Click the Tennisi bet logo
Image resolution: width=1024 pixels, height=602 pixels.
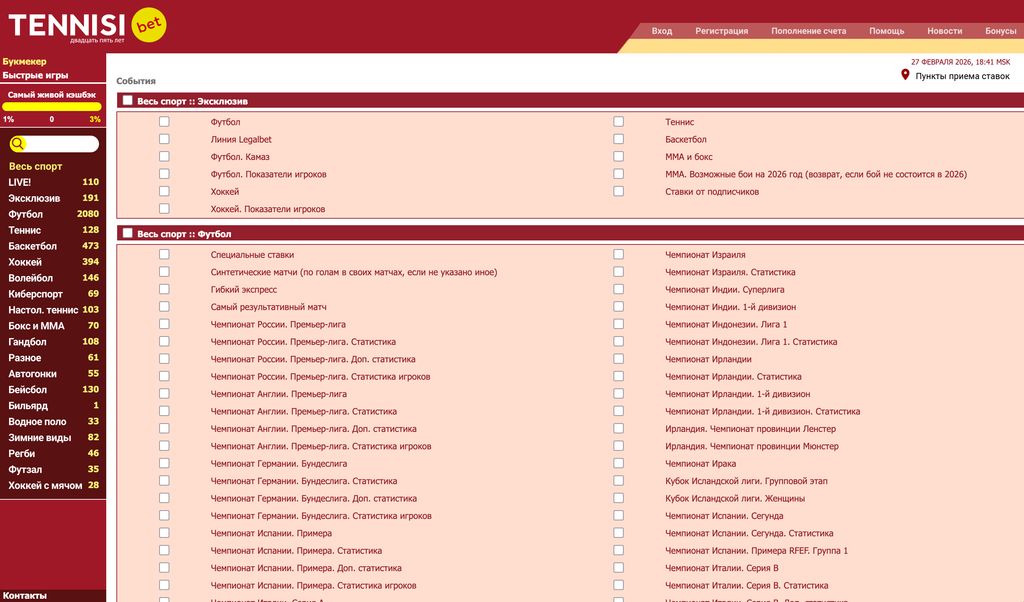(x=87, y=25)
